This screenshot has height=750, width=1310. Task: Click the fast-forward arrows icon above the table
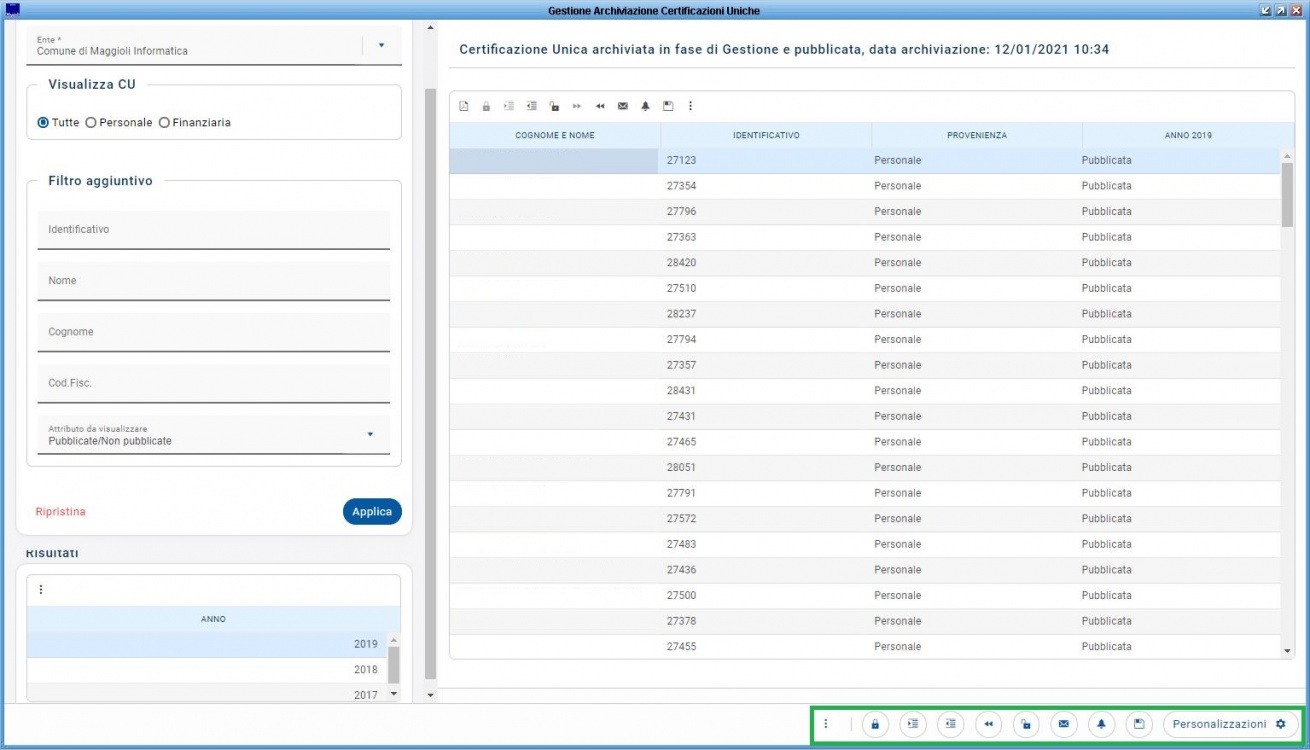tap(577, 106)
